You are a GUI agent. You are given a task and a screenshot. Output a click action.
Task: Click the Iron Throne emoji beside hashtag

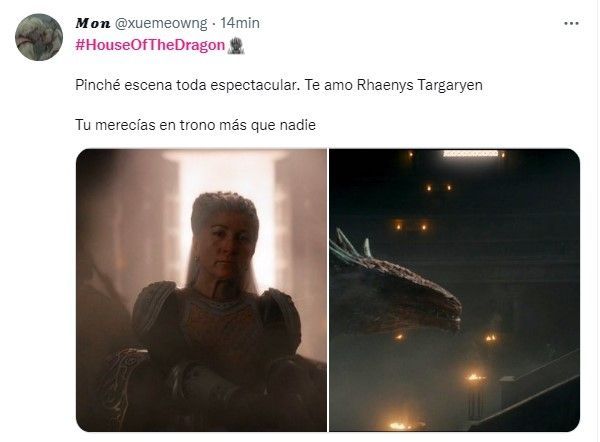pyautogui.click(x=235, y=45)
